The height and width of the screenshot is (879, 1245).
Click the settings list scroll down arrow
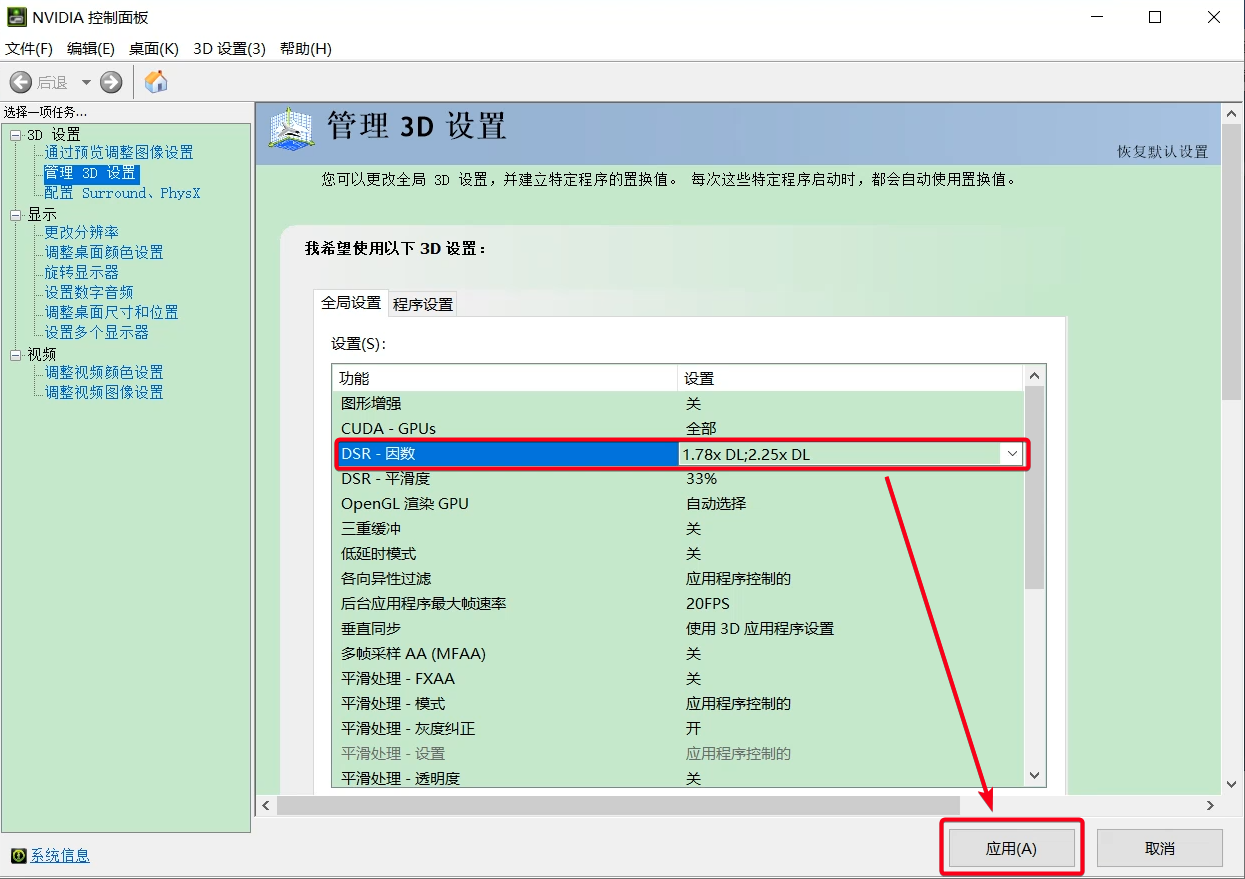click(x=1035, y=776)
